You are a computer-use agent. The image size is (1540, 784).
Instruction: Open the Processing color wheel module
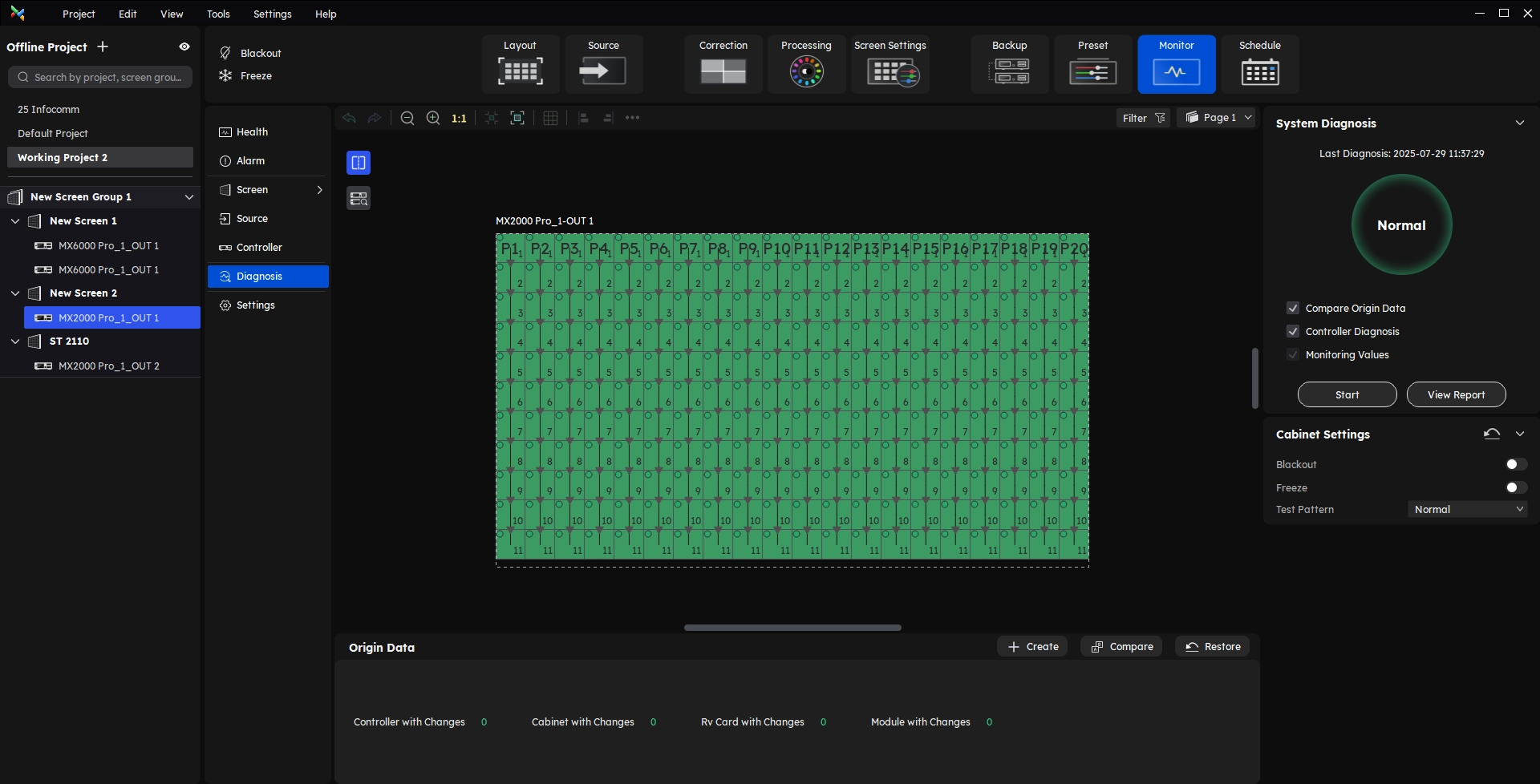point(806,64)
